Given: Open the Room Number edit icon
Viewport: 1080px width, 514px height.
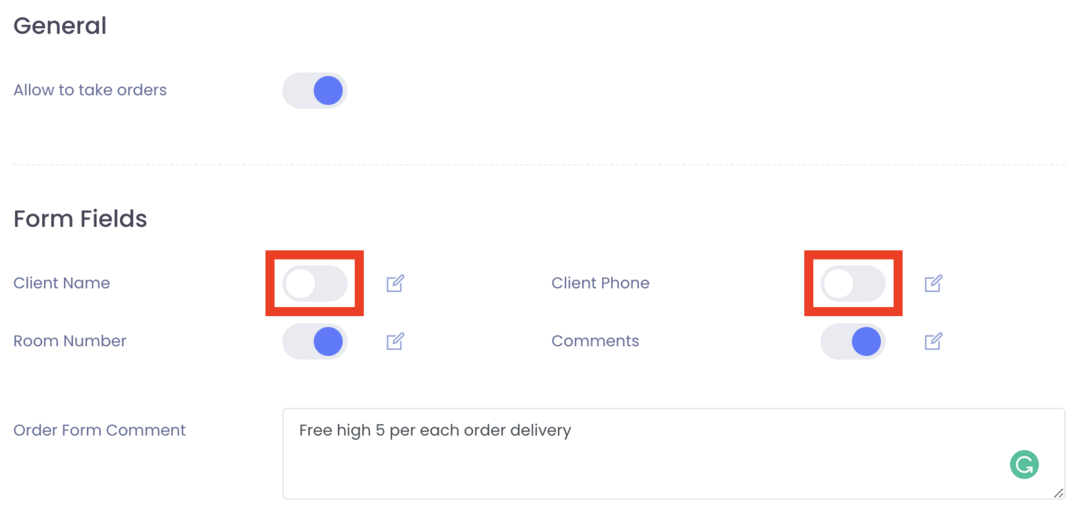Looking at the screenshot, I should (395, 341).
